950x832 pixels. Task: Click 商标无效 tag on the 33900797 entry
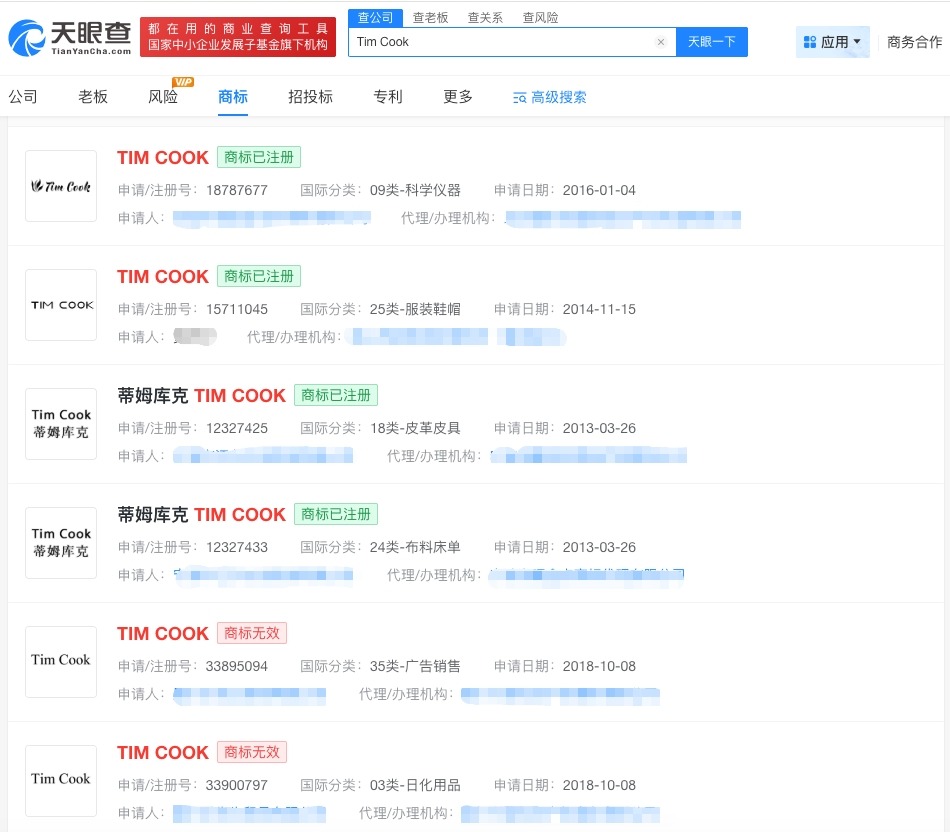[252, 752]
